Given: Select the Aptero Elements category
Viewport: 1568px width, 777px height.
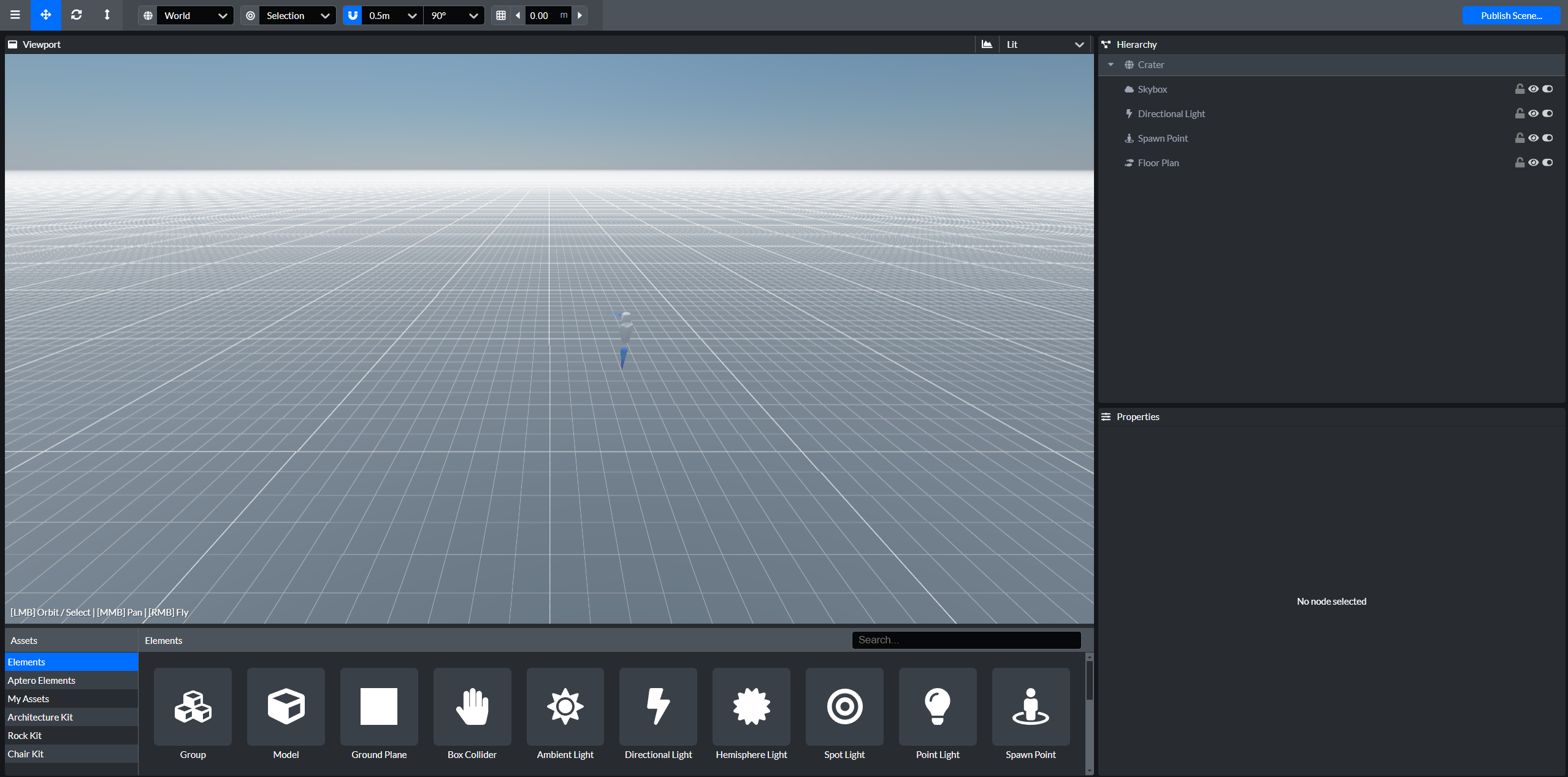Looking at the screenshot, I should 72,680.
